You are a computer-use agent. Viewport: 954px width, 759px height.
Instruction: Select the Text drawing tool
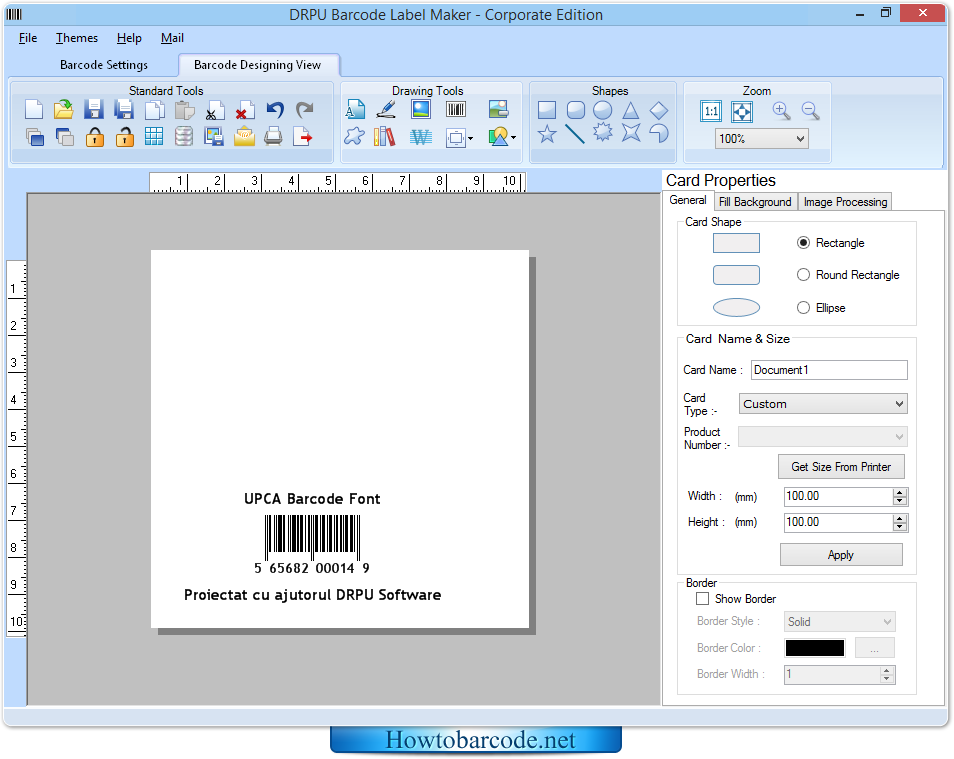pyautogui.click(x=355, y=110)
